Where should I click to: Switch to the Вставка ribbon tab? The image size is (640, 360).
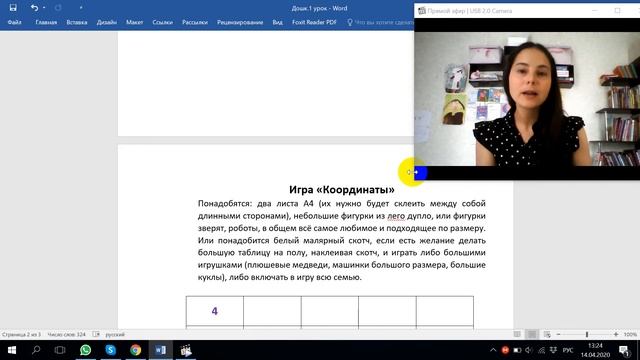pyautogui.click(x=77, y=22)
